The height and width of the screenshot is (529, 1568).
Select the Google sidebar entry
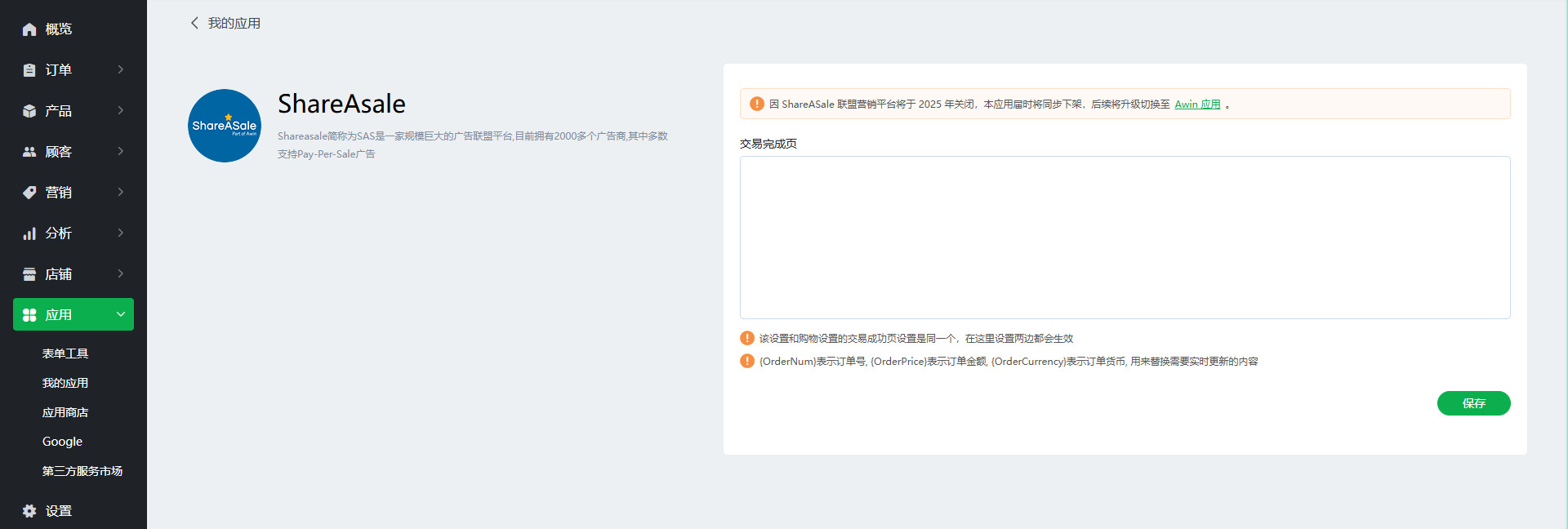coord(62,442)
